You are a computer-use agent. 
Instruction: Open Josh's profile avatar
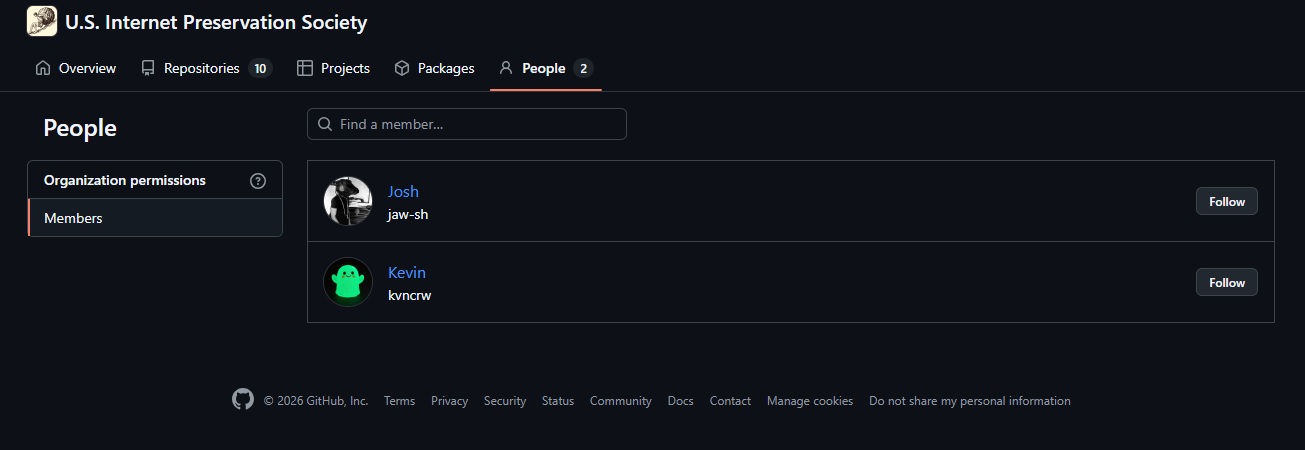coord(348,201)
